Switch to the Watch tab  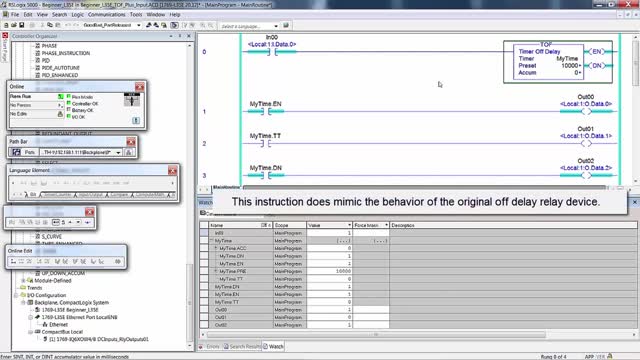pos(273,347)
